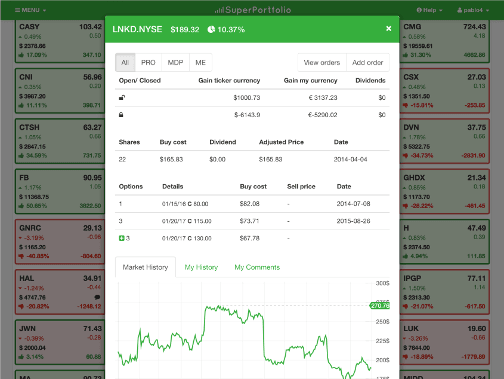Click the $82.08 buy cost
The image size is (504, 379).
pyautogui.click(x=249, y=204)
